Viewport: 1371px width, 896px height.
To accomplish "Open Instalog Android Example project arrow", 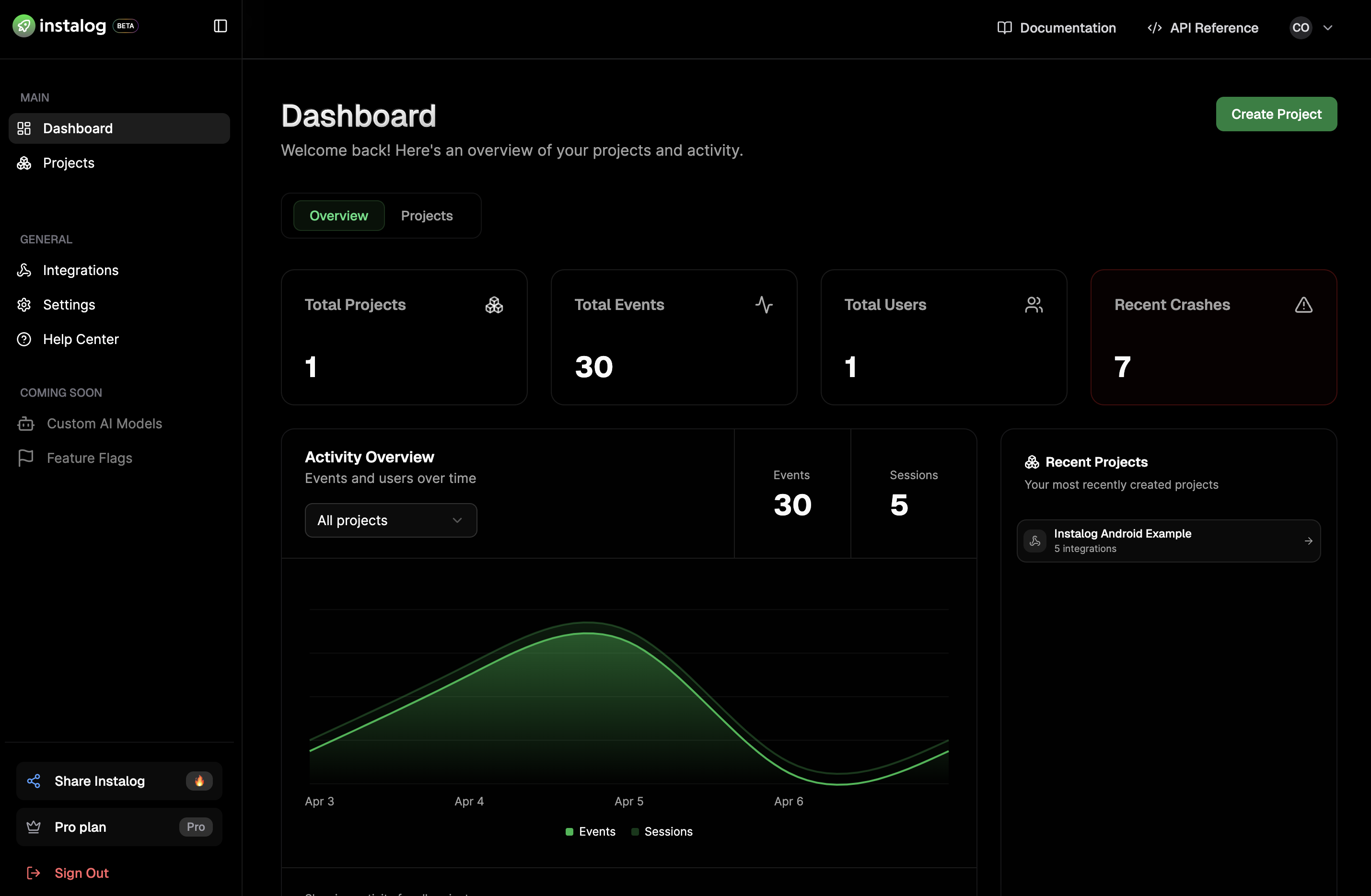I will [1308, 540].
